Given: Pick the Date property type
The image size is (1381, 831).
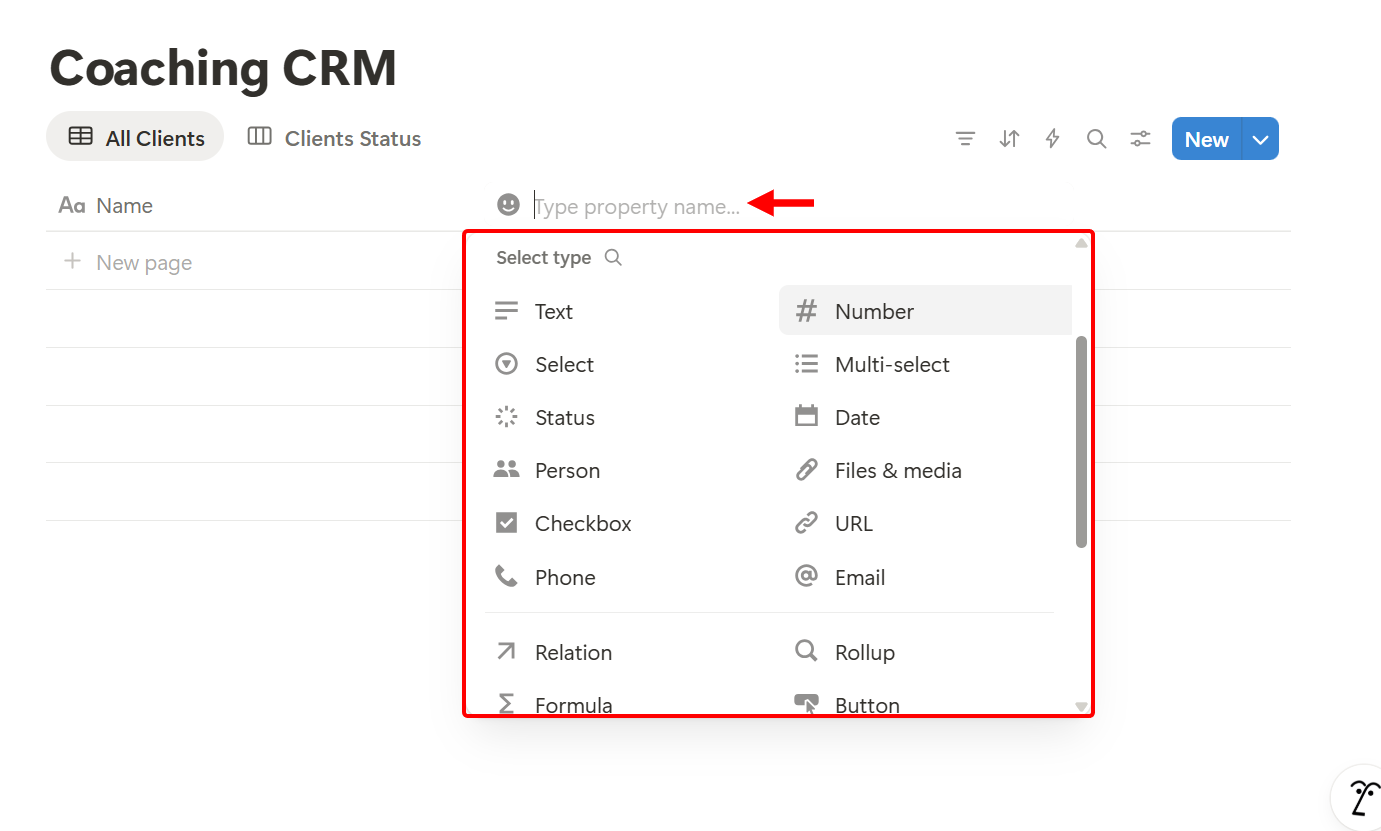Looking at the screenshot, I should click(x=857, y=417).
